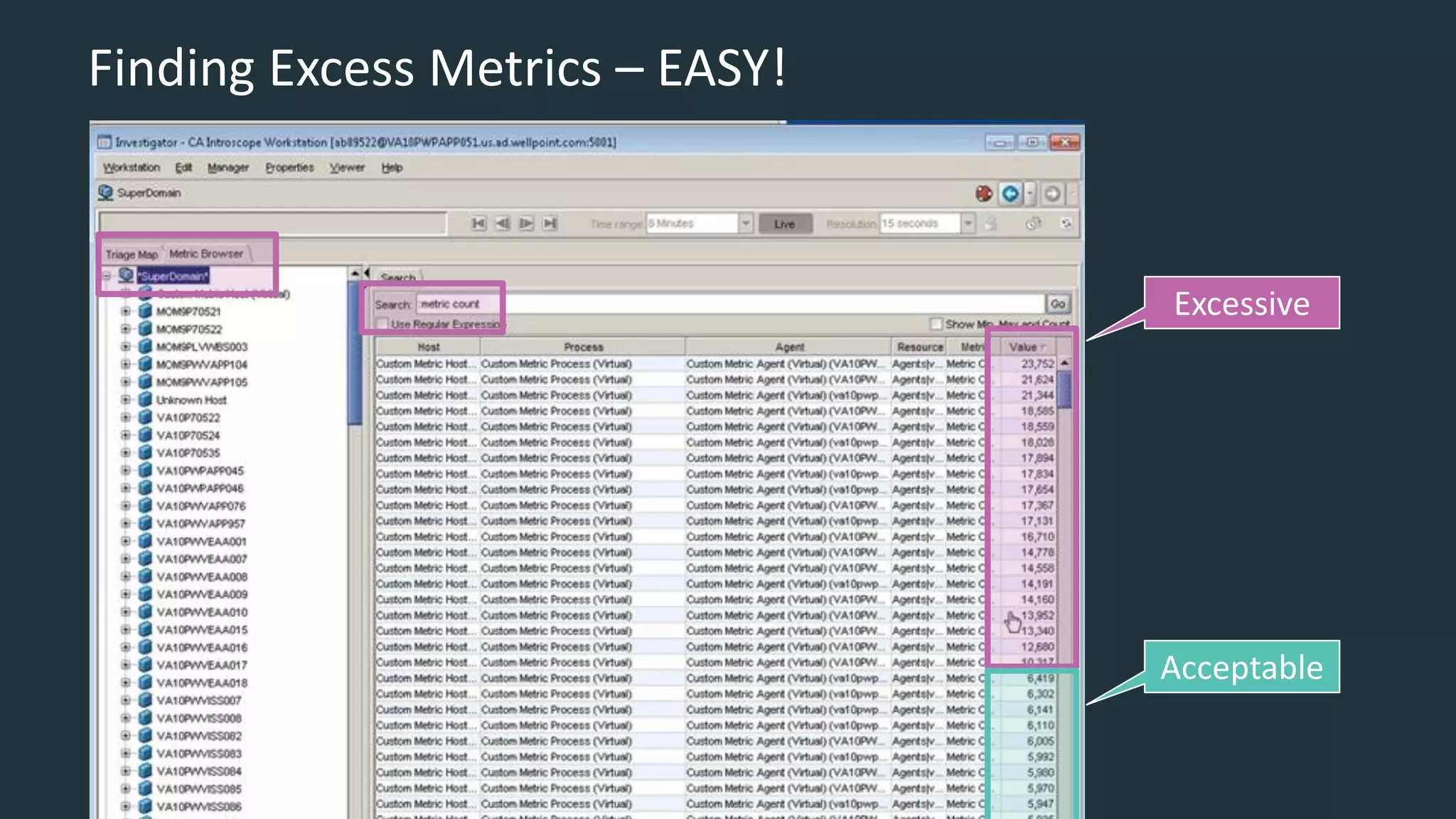The width and height of the screenshot is (1456, 819).
Task: Click the tree pane scroll-up arrow
Action: [x=355, y=273]
